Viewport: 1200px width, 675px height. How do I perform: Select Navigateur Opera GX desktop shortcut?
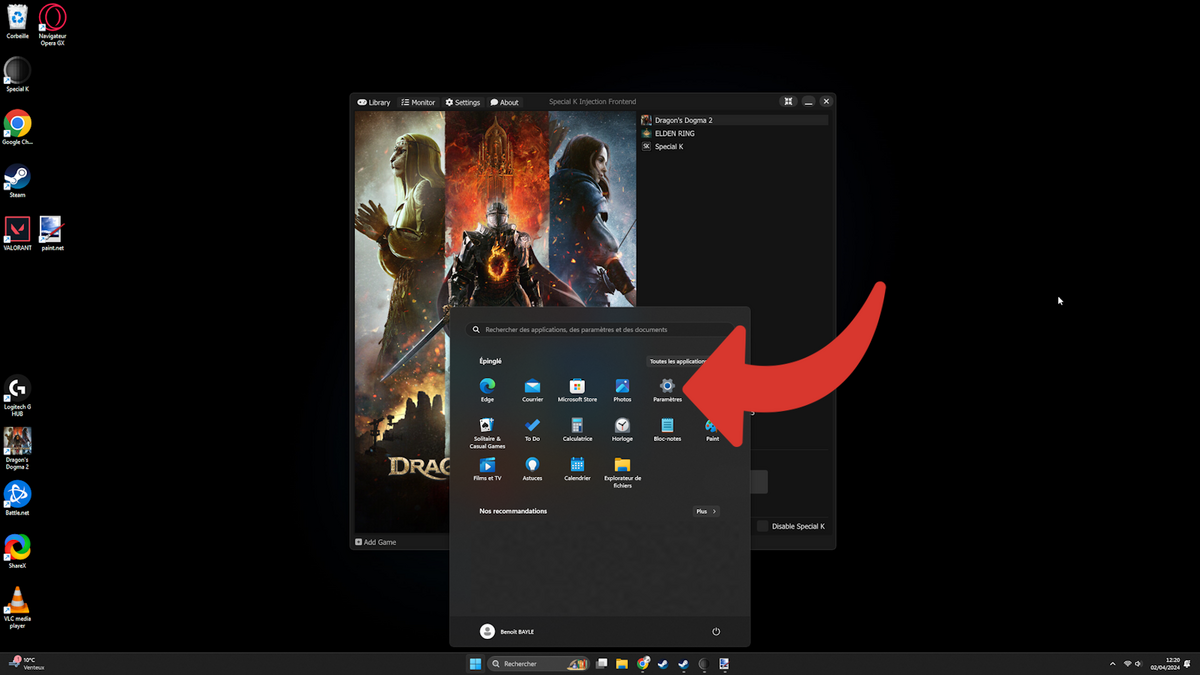53,24
